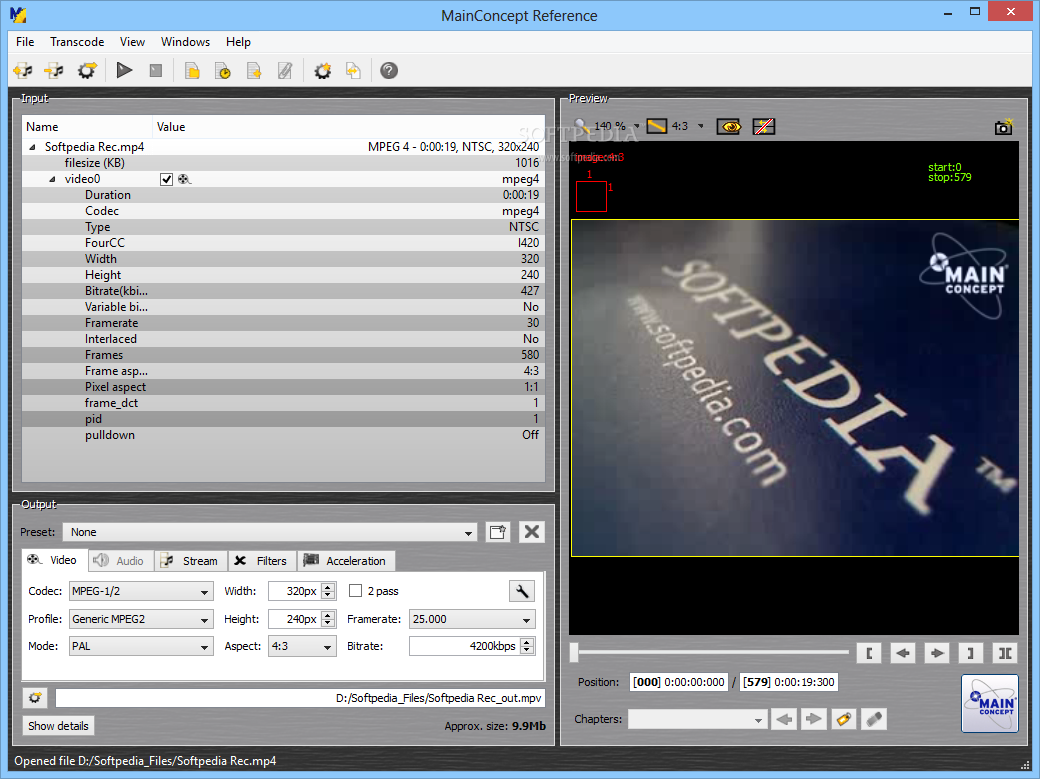This screenshot has height=779, width=1040.
Task: Click the add input file toolbar icon
Action: 23,70
